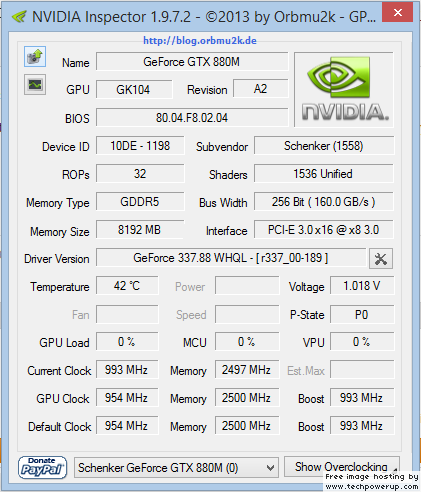Click P-State value P0

click(362, 314)
